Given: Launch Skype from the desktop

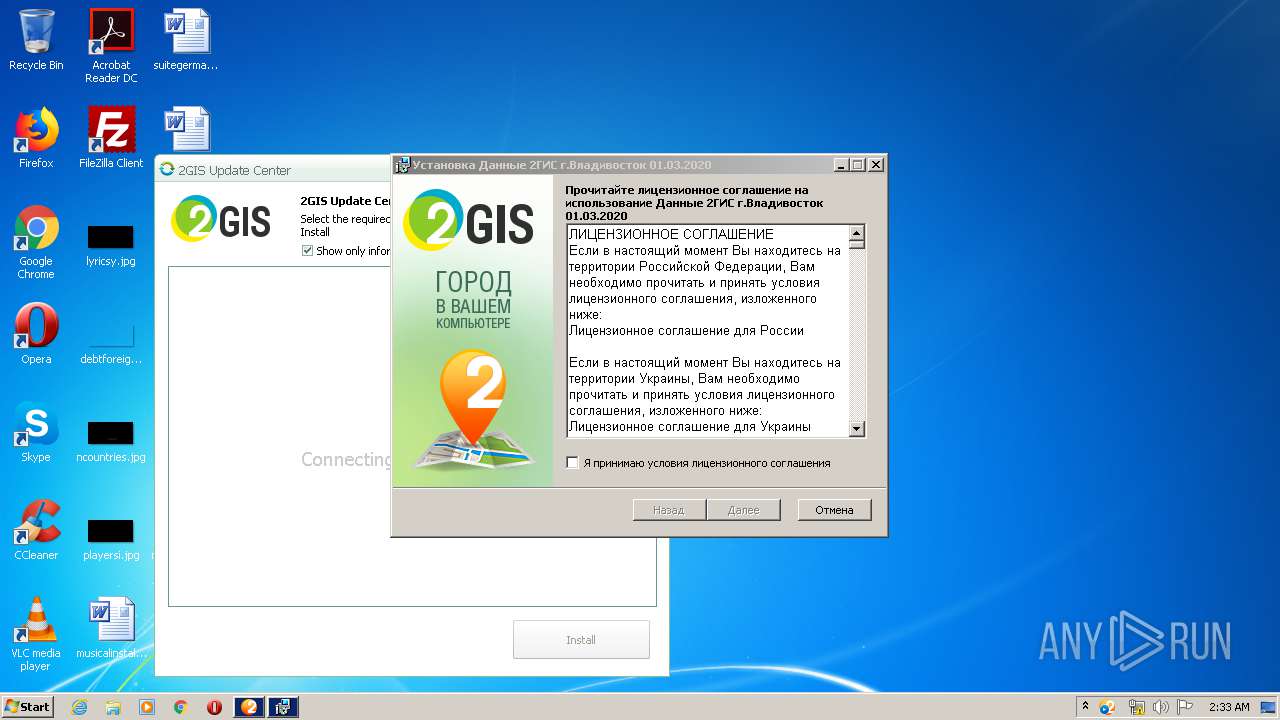Looking at the screenshot, I should tap(36, 432).
